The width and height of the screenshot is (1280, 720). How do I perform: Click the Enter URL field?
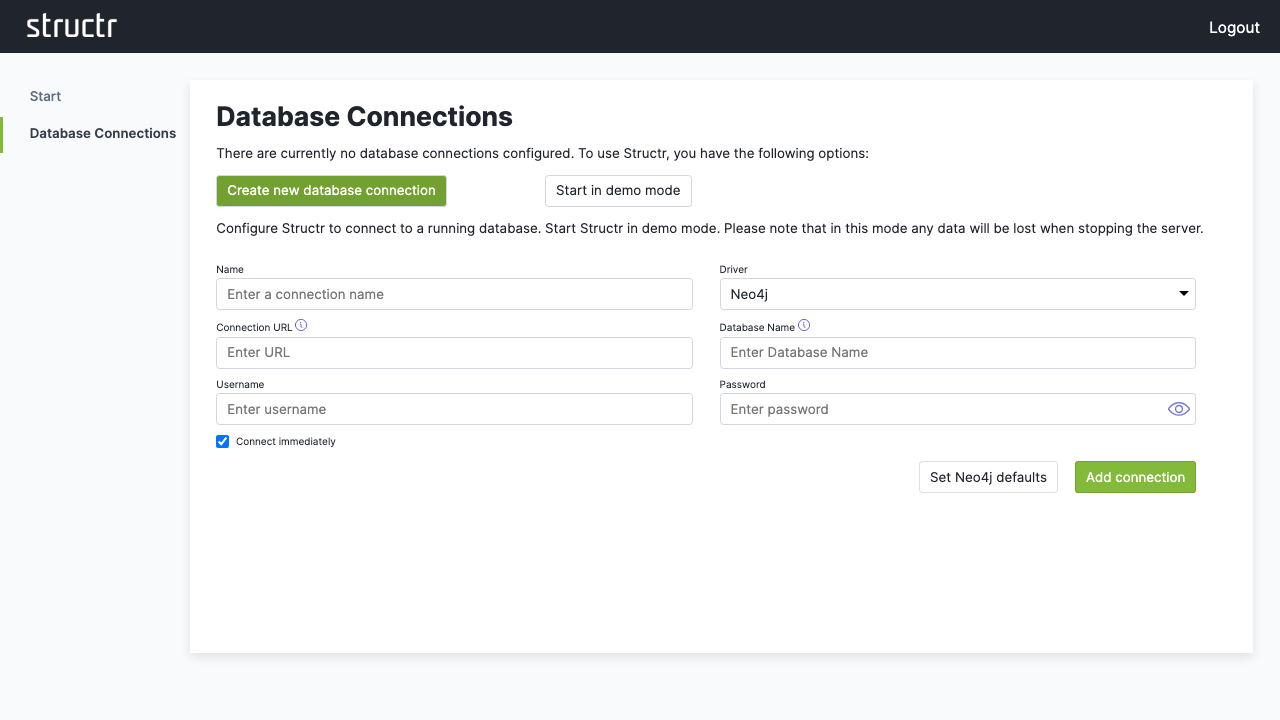[x=454, y=352]
